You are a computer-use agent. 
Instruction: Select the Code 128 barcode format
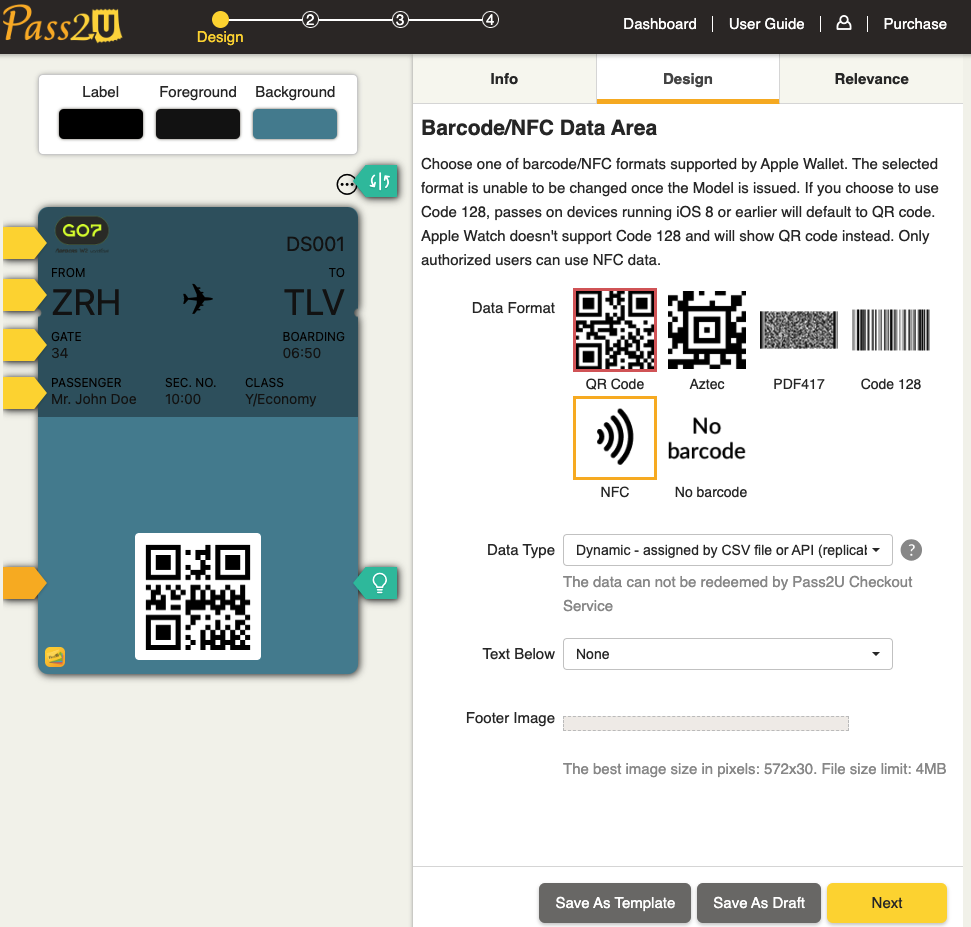[x=890, y=329]
